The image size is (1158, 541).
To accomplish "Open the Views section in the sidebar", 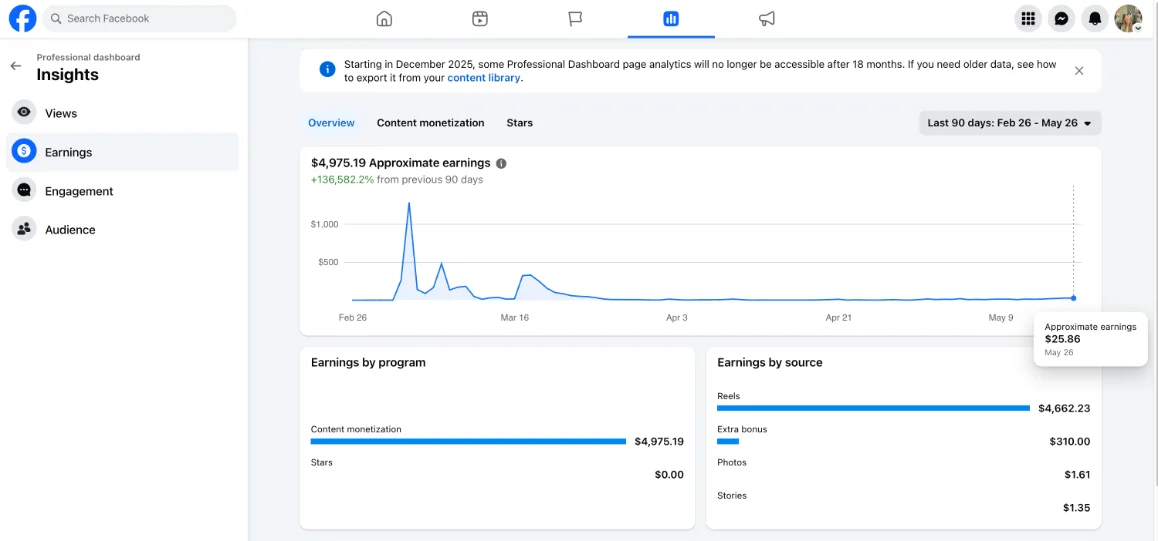I will tap(122, 113).
